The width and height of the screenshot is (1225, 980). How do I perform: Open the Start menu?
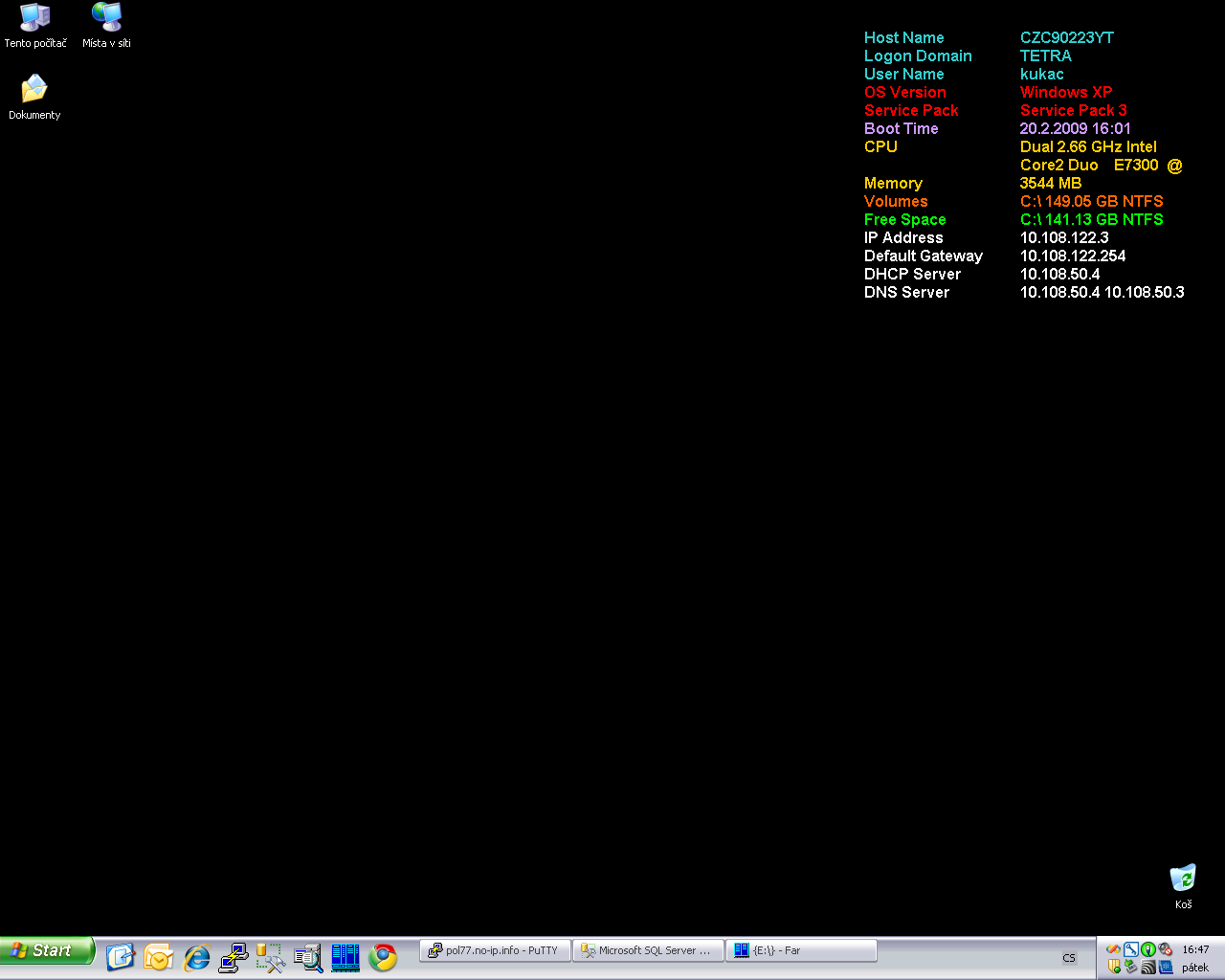(46, 950)
